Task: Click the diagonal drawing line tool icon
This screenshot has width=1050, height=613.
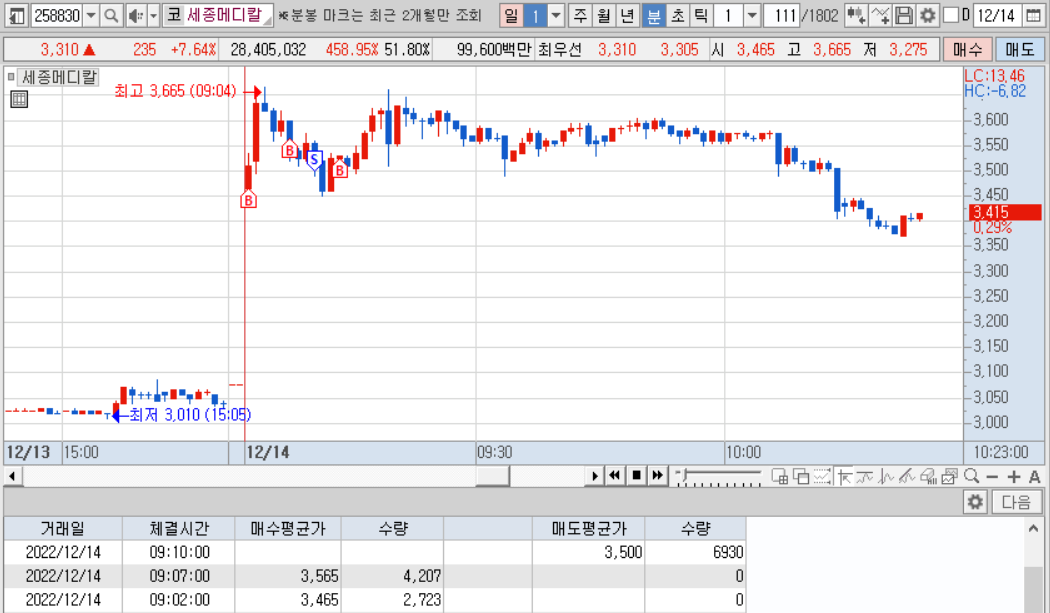Action: tap(907, 476)
